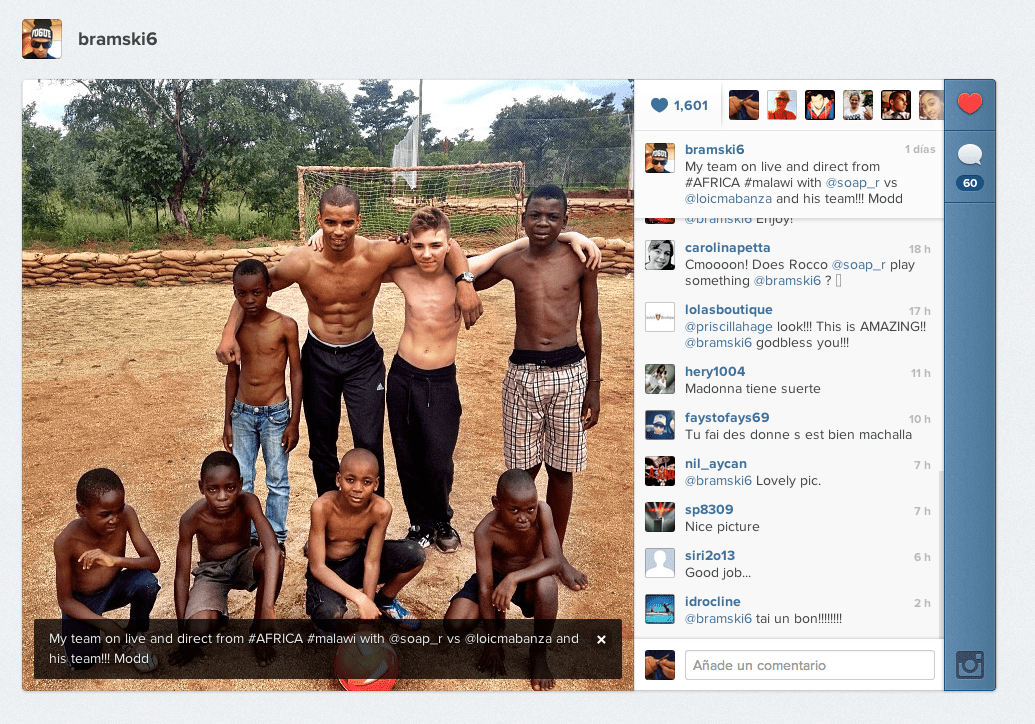Viewport: 1035px width, 724px height.
Task: Focus the Añade un comentario field
Action: pyautogui.click(x=809, y=665)
